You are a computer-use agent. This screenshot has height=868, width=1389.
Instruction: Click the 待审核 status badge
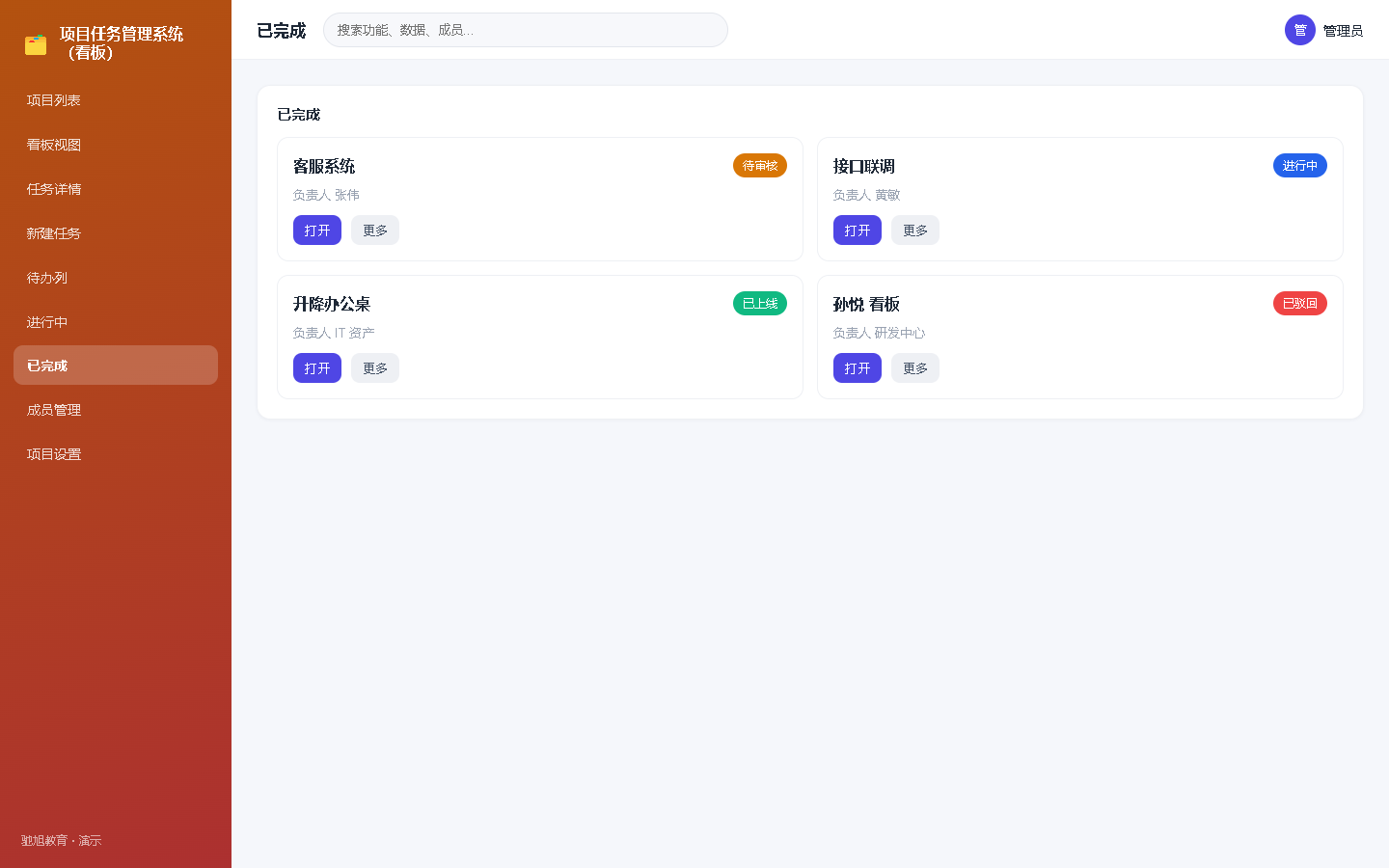[x=760, y=166]
